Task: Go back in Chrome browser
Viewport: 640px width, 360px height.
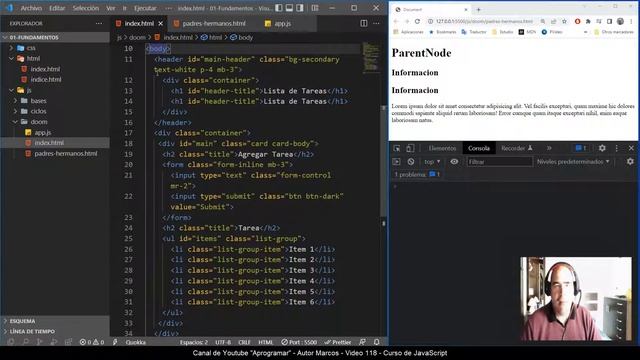Action: pos(396,21)
